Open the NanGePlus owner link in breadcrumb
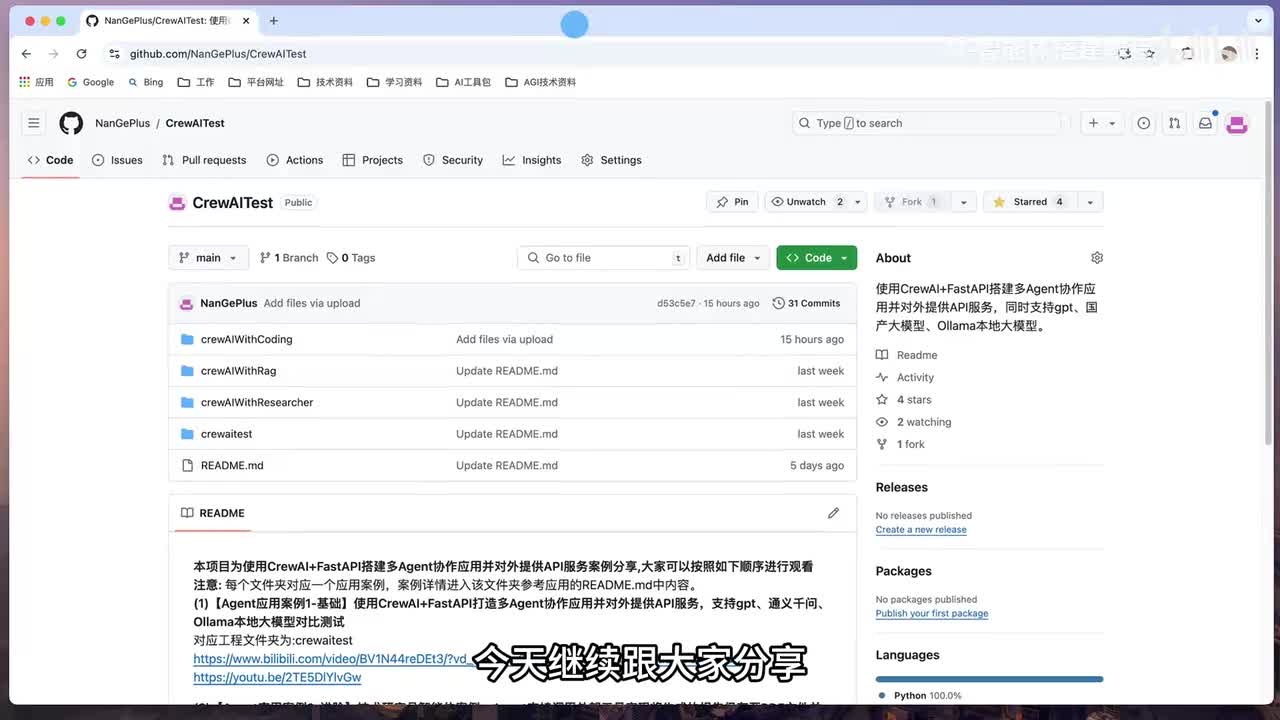The height and width of the screenshot is (720, 1280). 122,123
